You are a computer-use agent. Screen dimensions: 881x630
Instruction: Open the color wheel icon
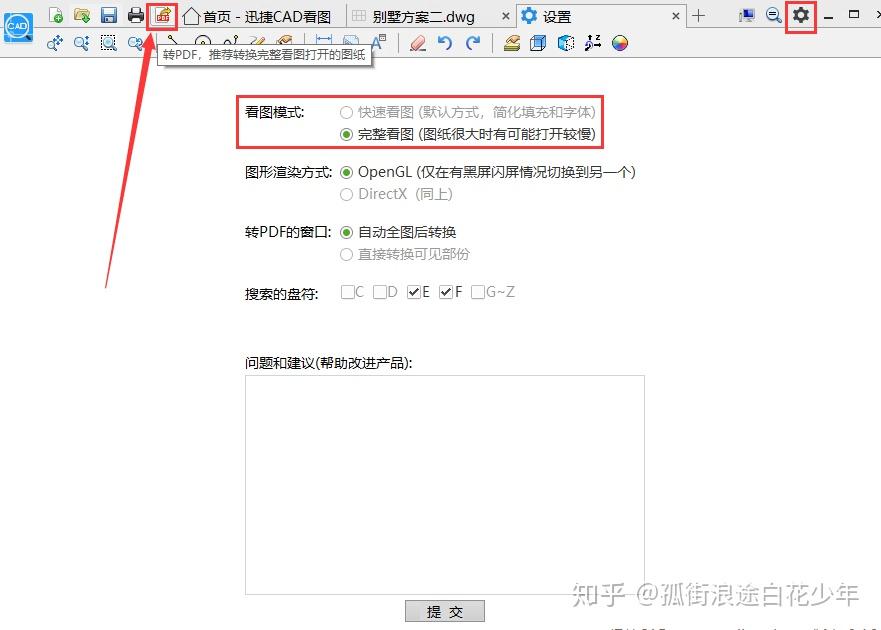point(620,43)
